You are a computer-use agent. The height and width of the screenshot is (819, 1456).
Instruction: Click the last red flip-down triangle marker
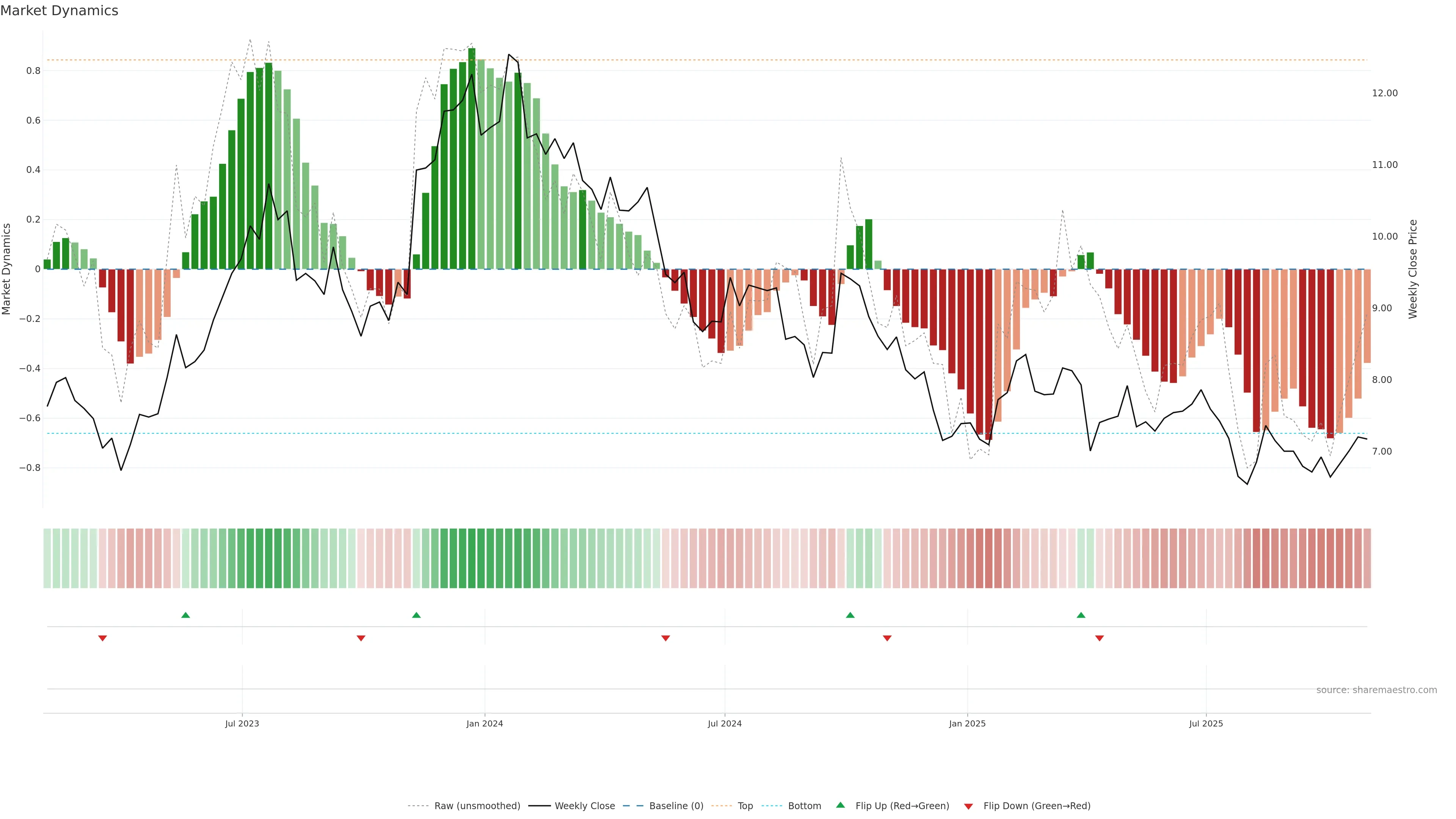[x=1099, y=638]
